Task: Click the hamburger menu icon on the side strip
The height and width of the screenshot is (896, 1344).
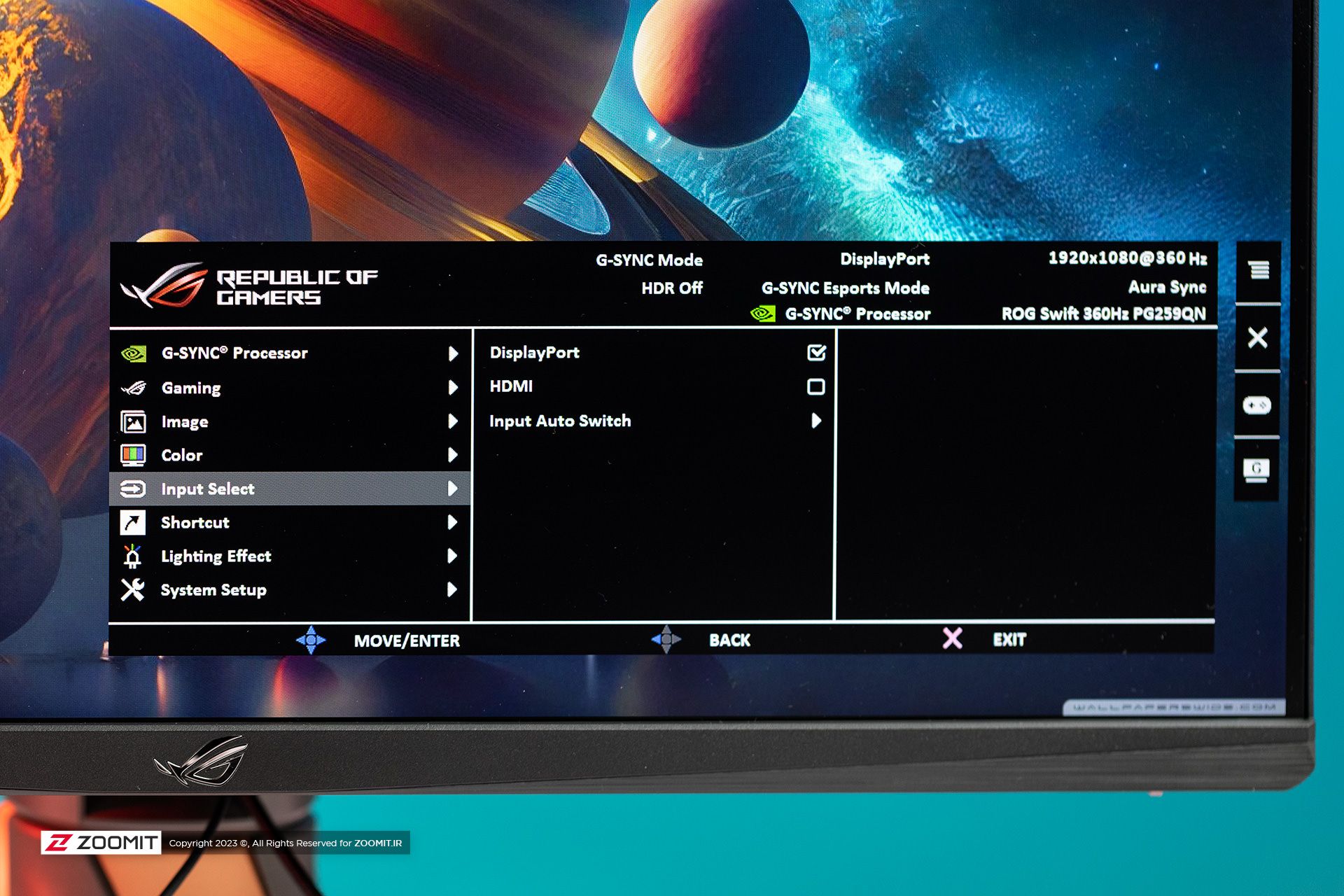Action: [1259, 270]
